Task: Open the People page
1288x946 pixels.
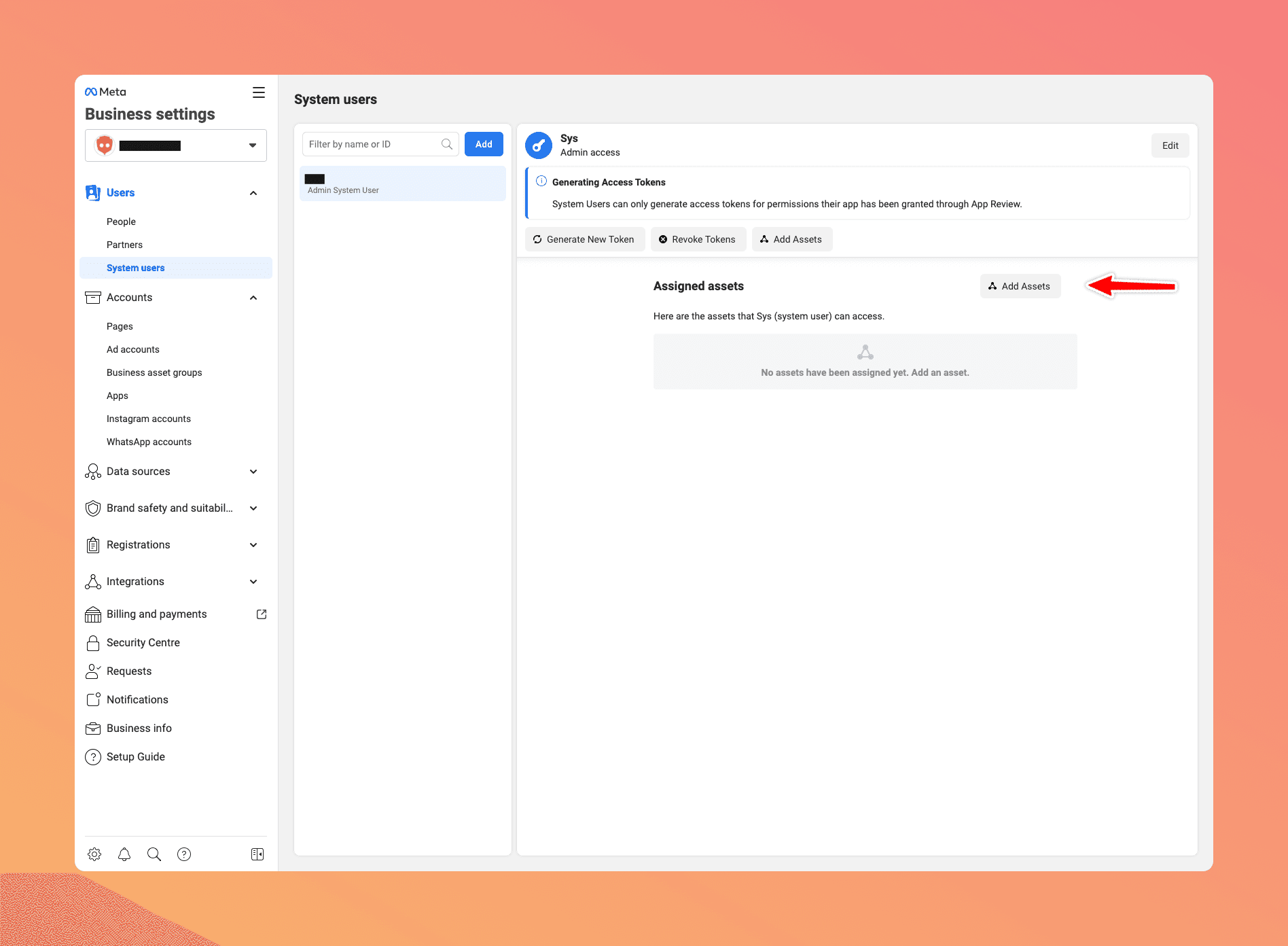Action: tap(121, 222)
